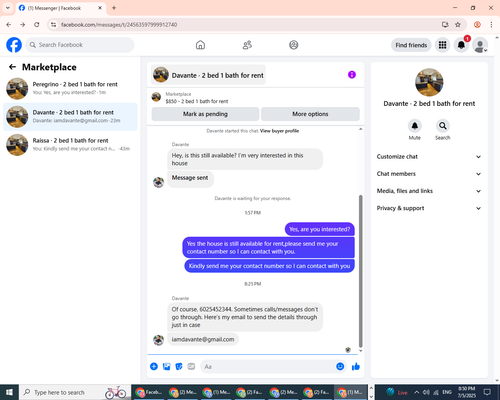Expand the Customize chat section
Viewport: 500px width, 400px height.
429,157
